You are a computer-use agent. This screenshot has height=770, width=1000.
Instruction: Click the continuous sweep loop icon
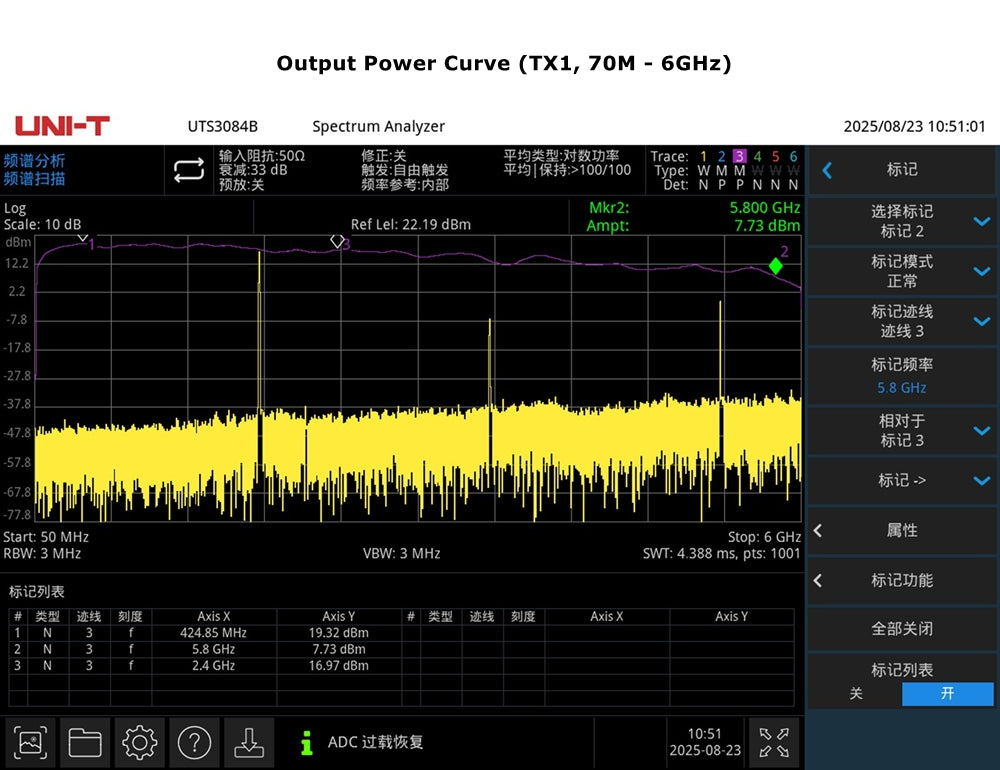[x=188, y=170]
